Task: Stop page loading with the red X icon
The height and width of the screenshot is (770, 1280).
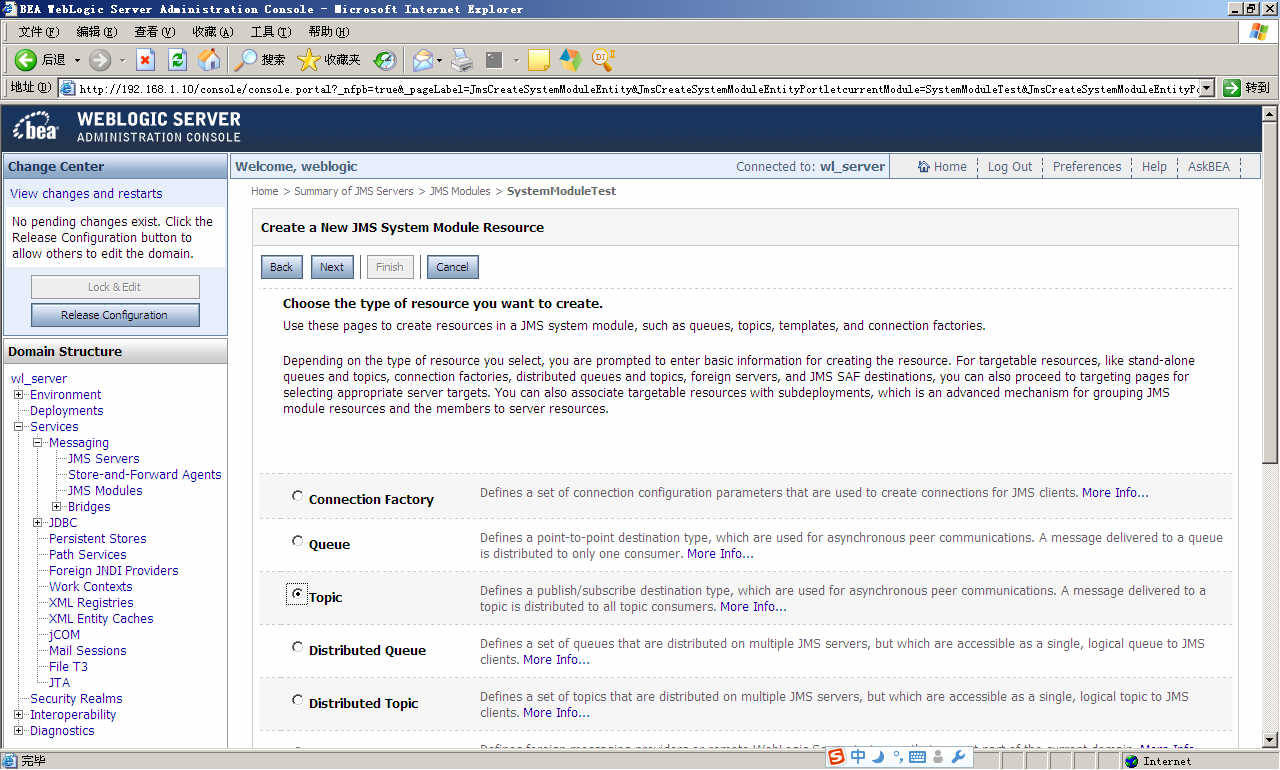Action: [146, 60]
